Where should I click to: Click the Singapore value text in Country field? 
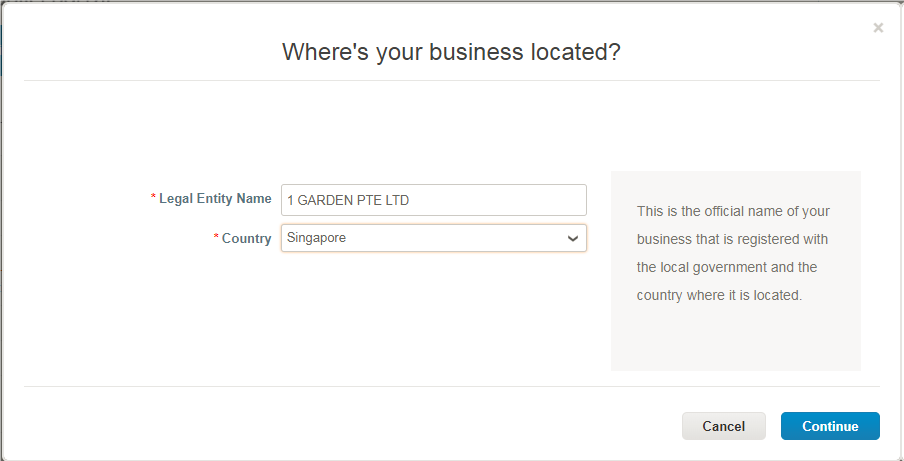317,238
